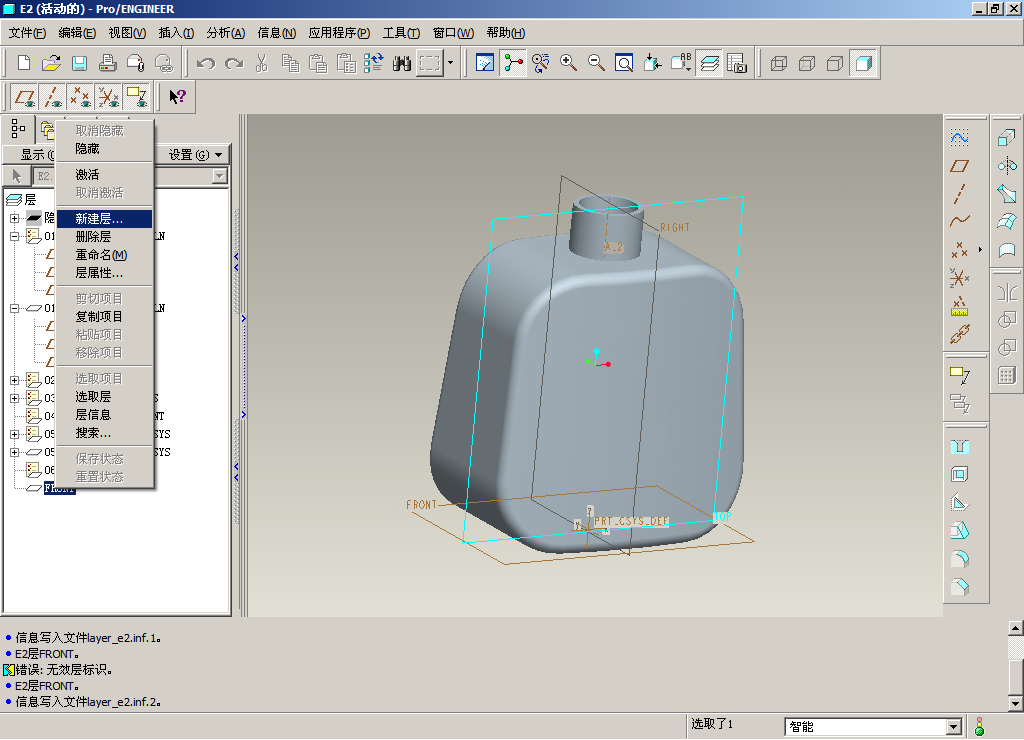Expand the 02 layer node
Screen dimensions: 1024x740
click(x=14, y=380)
